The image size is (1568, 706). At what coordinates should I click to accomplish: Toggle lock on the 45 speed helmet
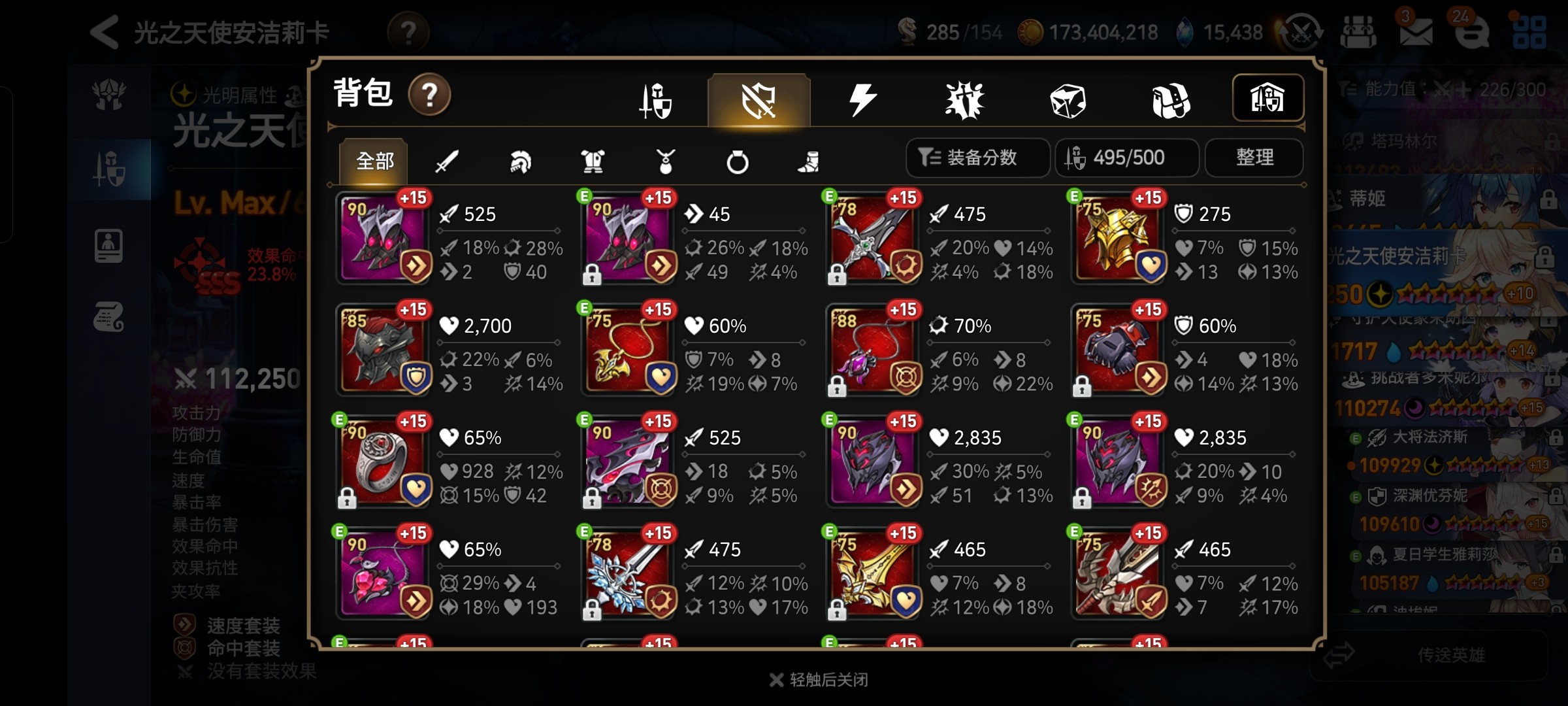click(592, 275)
